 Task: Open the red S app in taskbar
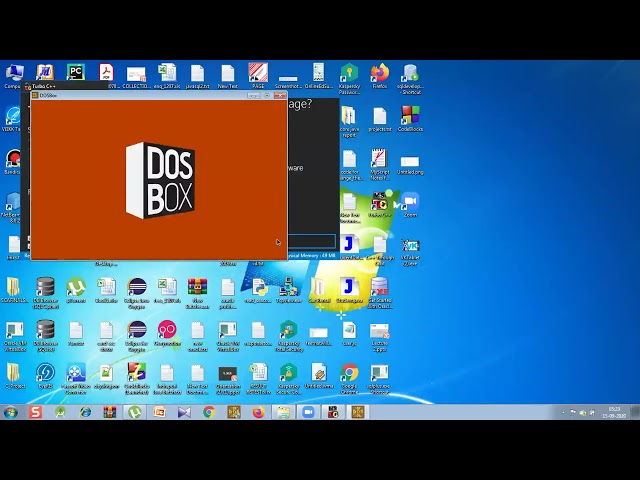tap(36, 412)
